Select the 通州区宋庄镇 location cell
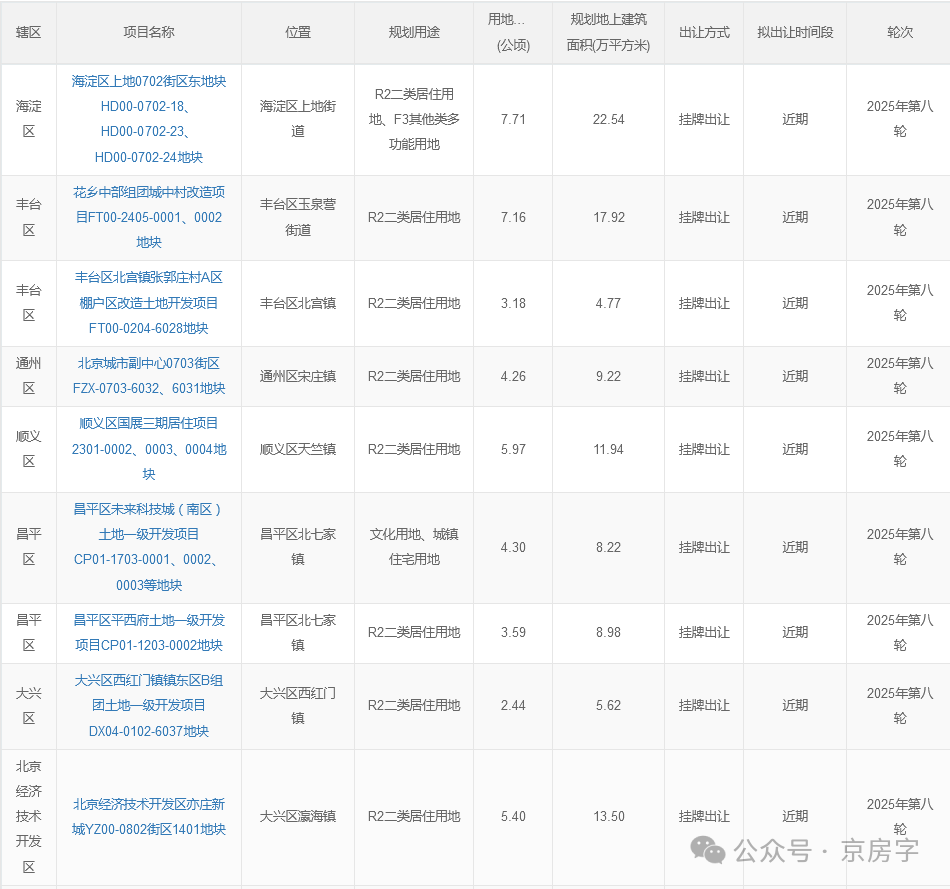The height and width of the screenshot is (889, 950). [297, 376]
